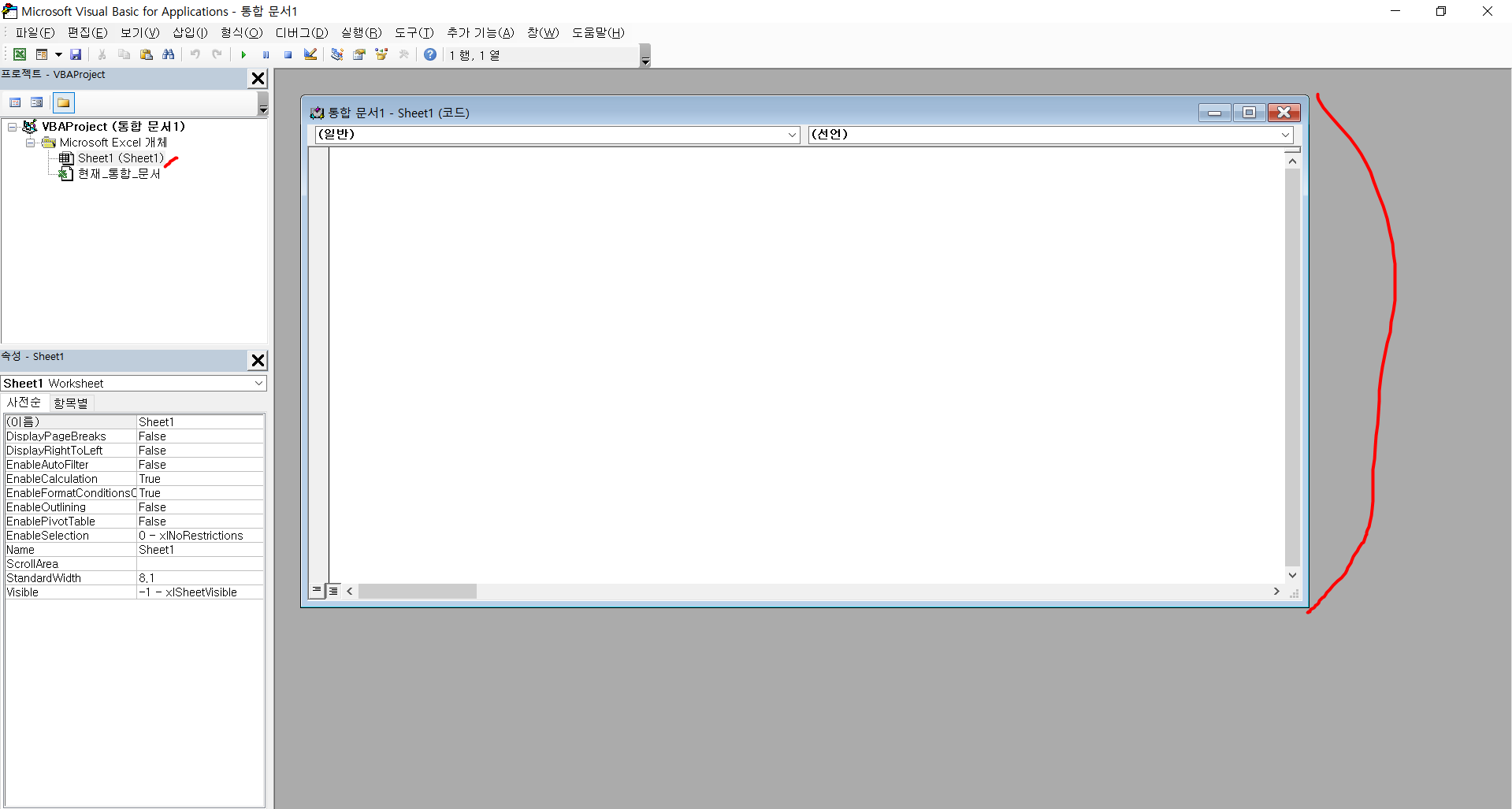Click the ScrollArea empty value field
Image resolution: width=1512 pixels, height=809 pixels.
tap(200, 564)
